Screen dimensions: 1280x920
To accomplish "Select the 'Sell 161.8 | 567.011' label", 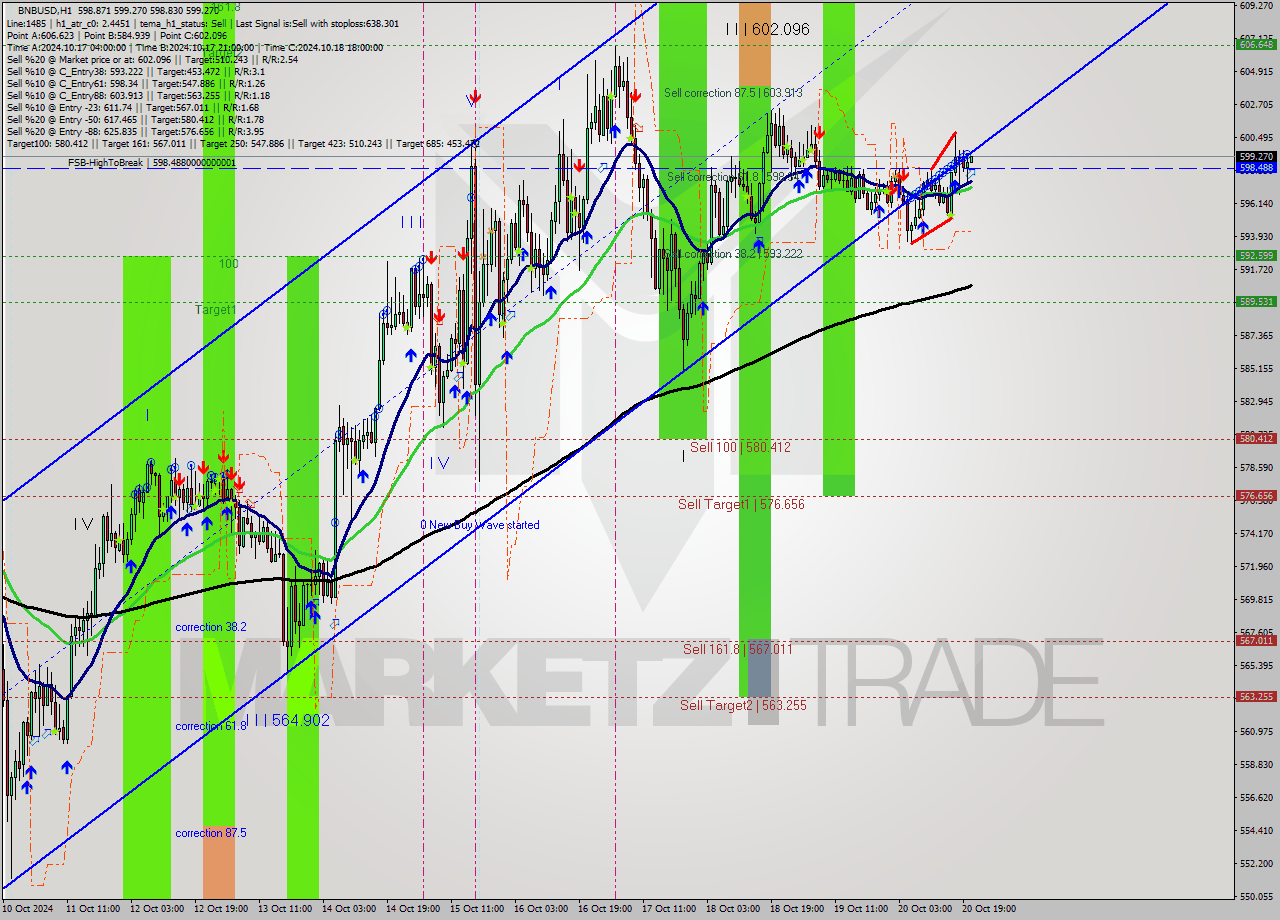I will (738, 649).
